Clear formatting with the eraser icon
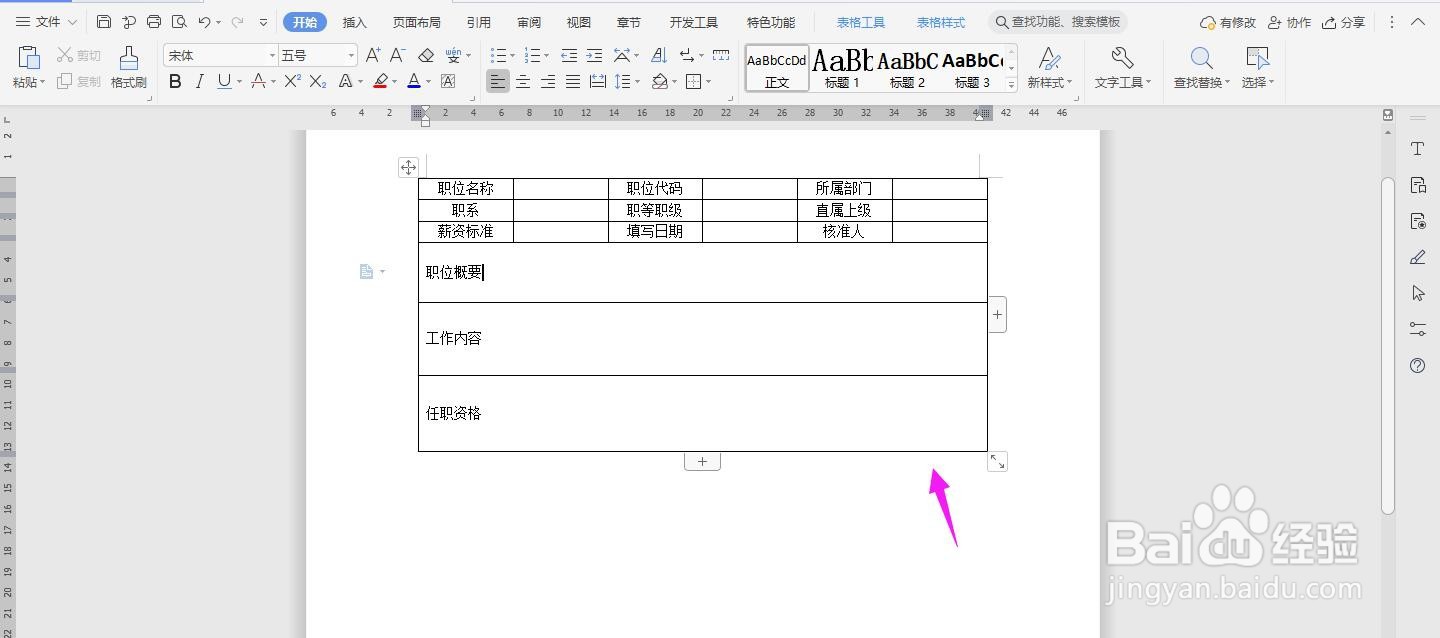The width and height of the screenshot is (1440, 638). 426,55
